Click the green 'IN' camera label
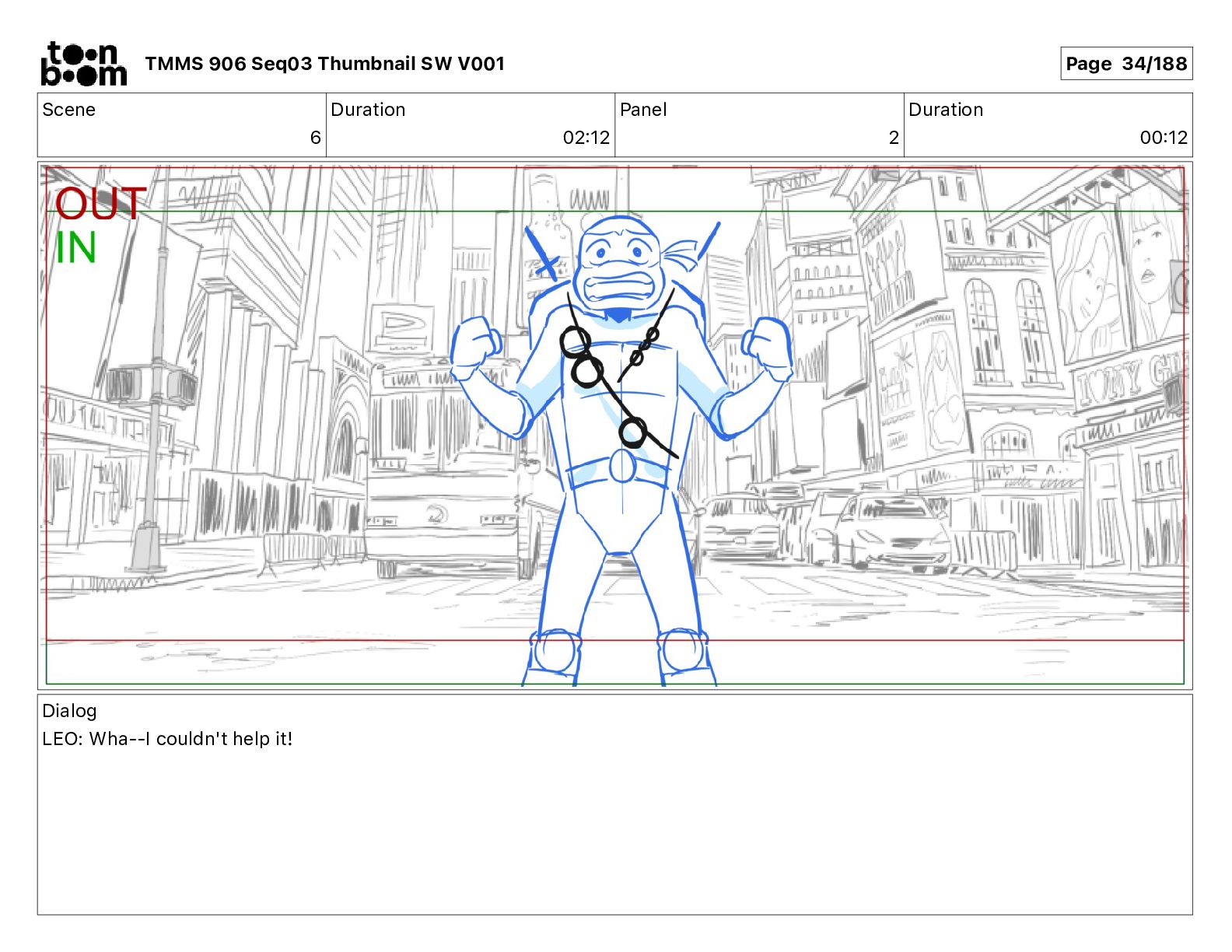Image resolution: width=1232 pixels, height=952 pixels. [75, 249]
